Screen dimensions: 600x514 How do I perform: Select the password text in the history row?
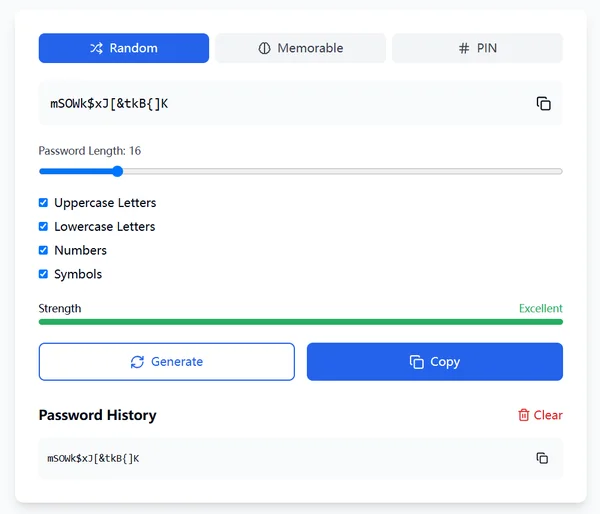93,459
